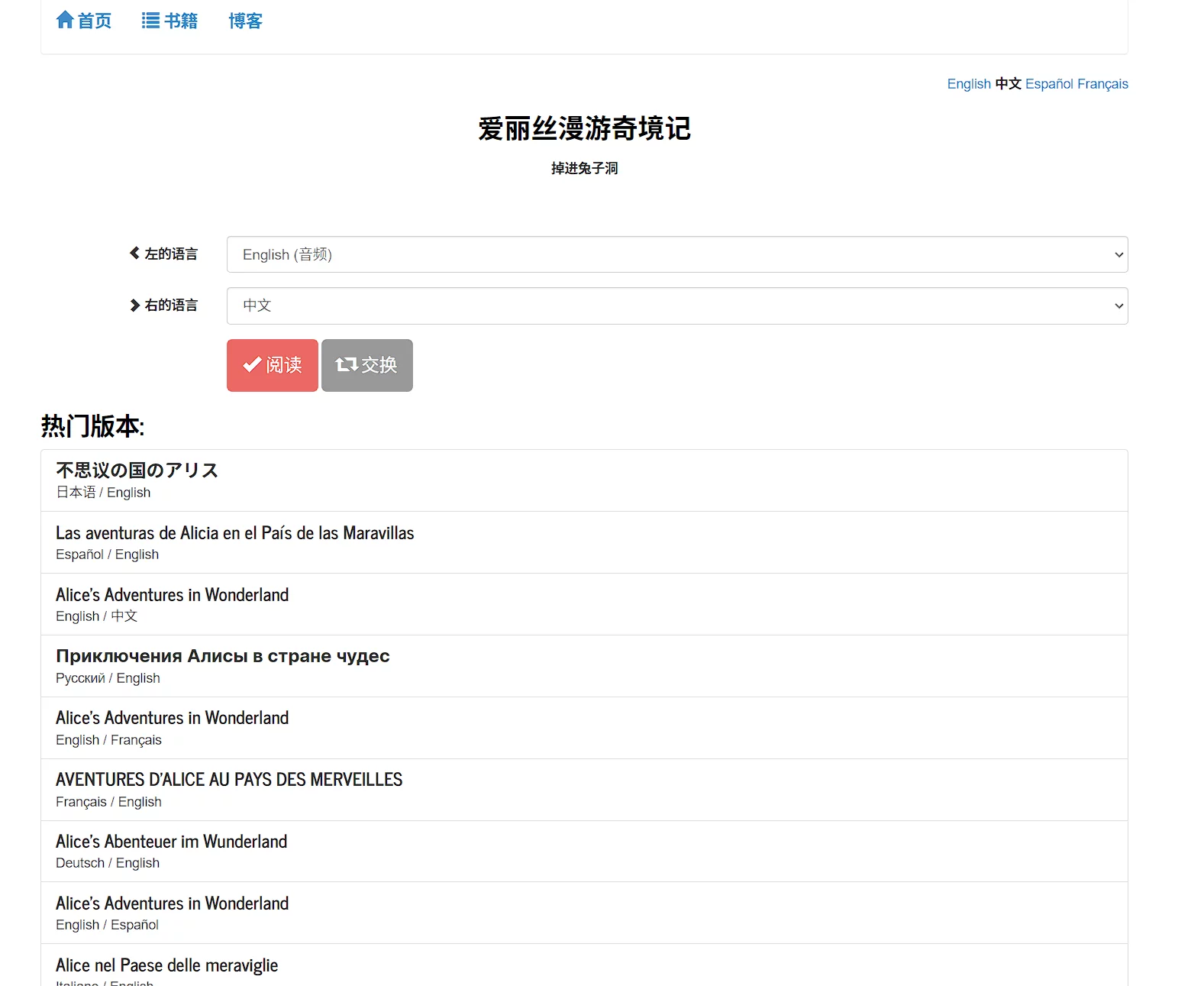Open the 博客 menu item

pyautogui.click(x=245, y=21)
